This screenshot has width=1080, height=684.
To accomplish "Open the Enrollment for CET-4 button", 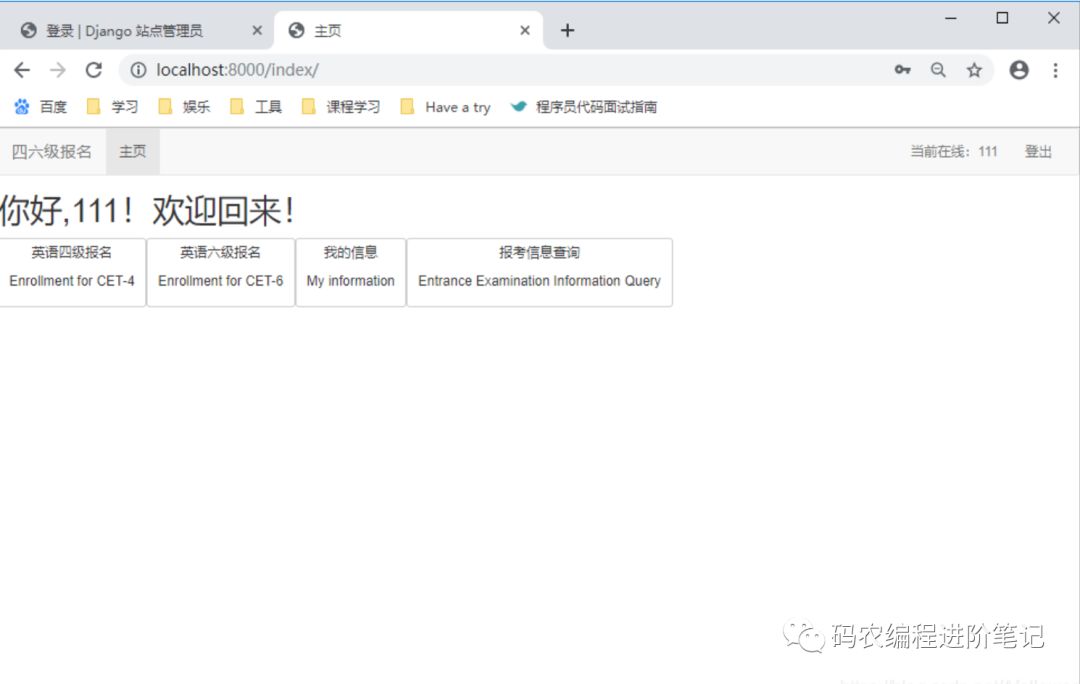I will tap(72, 272).
